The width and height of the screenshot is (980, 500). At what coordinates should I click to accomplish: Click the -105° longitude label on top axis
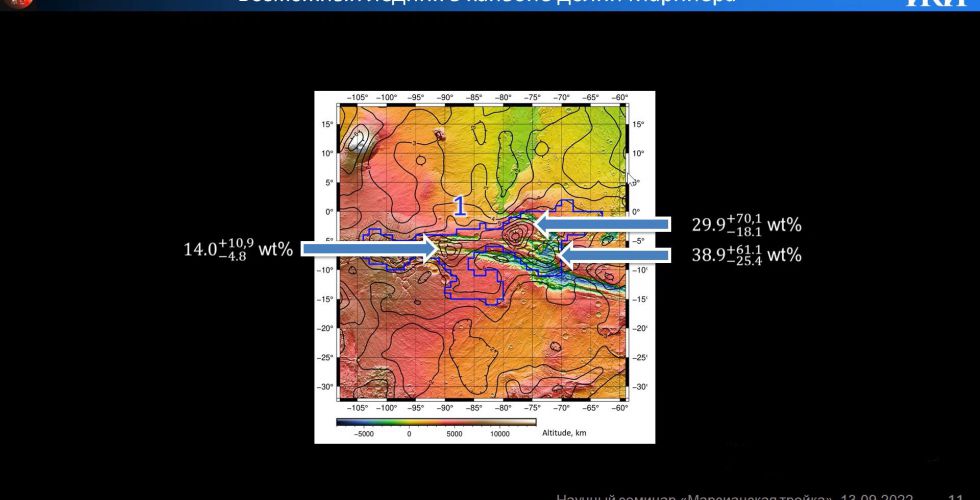pos(357,98)
